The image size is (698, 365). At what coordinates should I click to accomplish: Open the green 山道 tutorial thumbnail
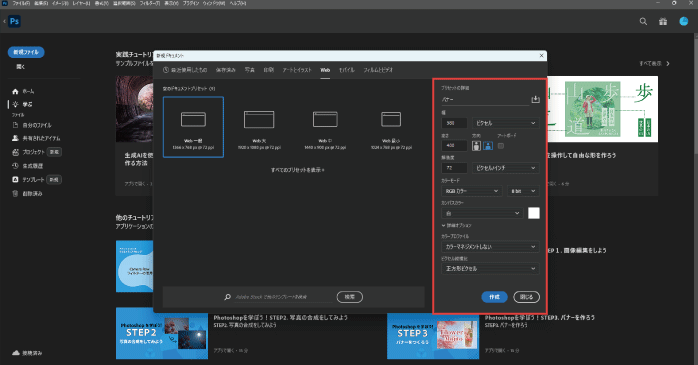click(602, 109)
